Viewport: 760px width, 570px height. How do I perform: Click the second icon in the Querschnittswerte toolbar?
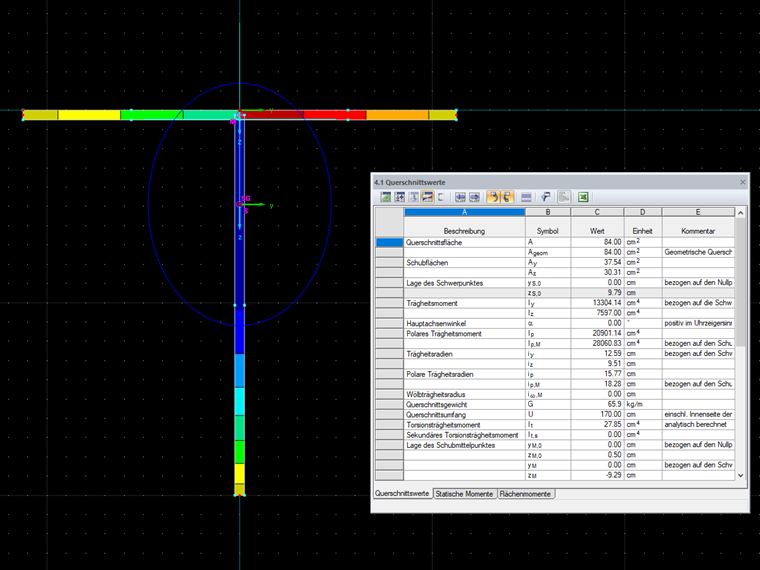pyautogui.click(x=399, y=197)
